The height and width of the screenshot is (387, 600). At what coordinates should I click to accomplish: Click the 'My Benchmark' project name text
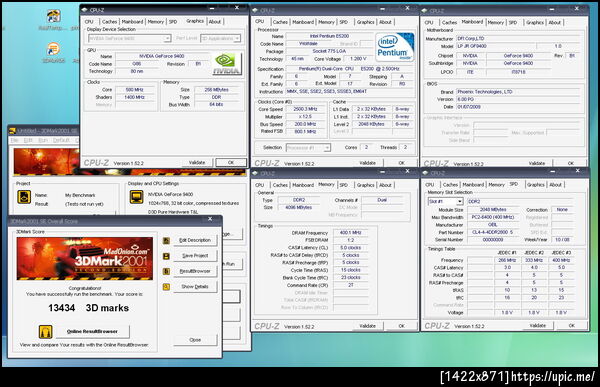80,195
